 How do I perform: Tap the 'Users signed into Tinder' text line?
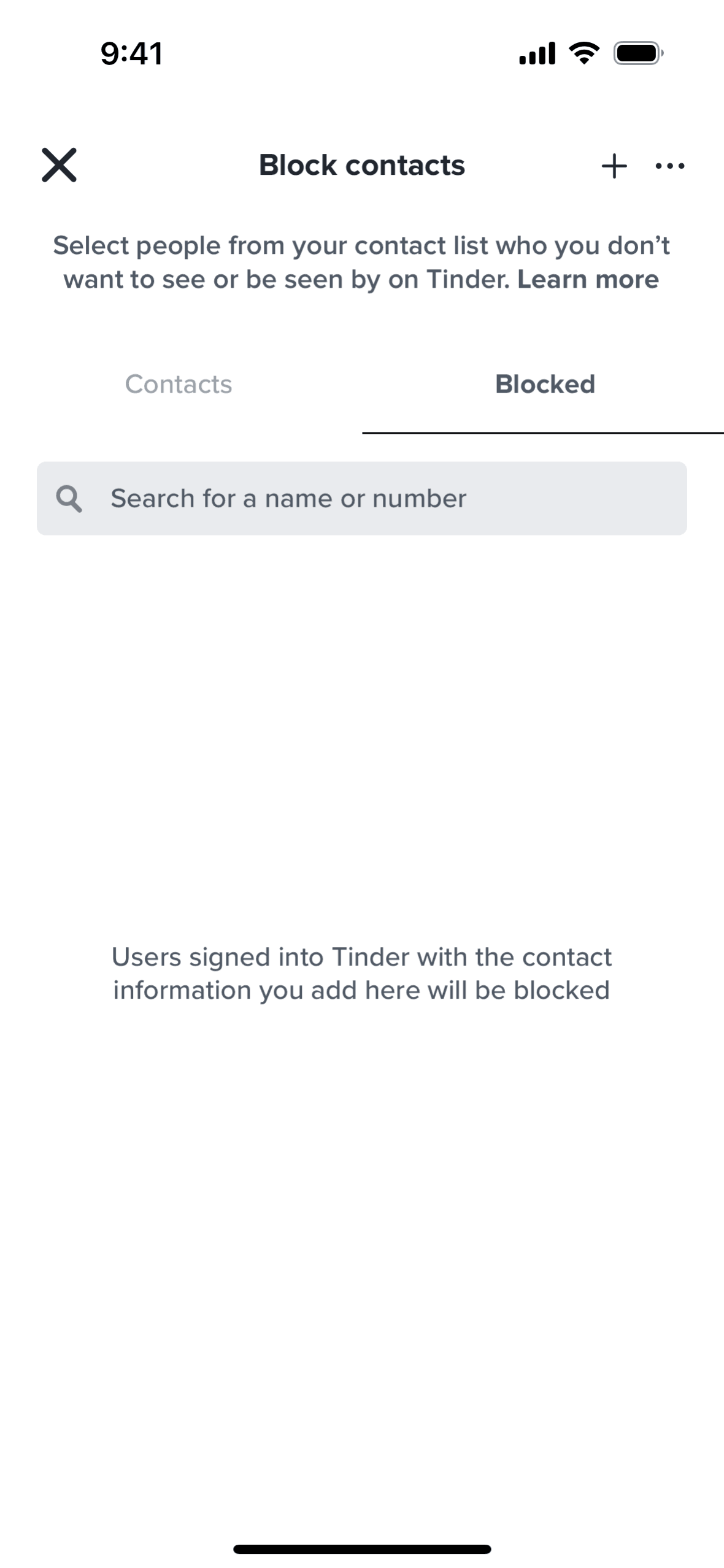pos(361,957)
